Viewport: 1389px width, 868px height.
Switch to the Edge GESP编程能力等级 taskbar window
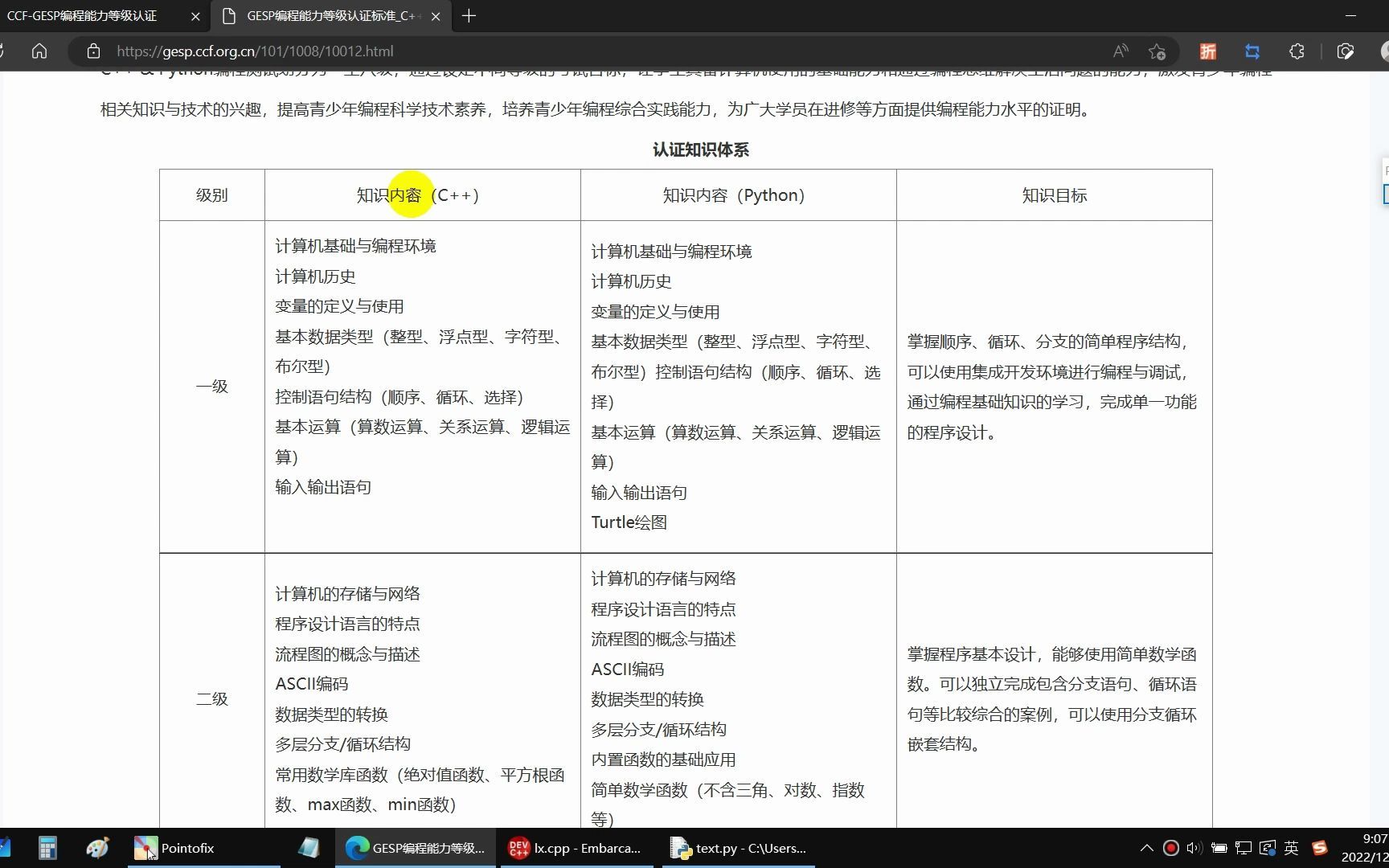[x=415, y=848]
